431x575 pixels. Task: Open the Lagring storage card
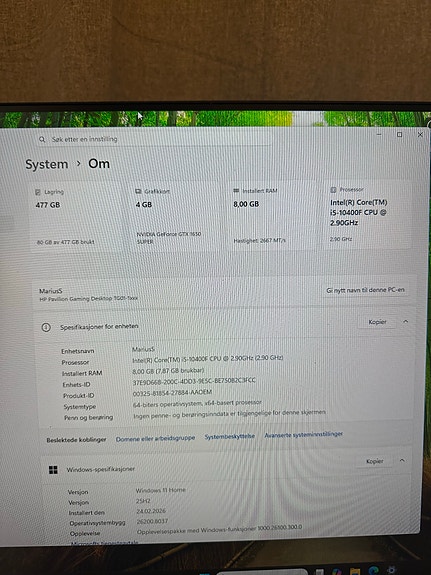point(77,217)
